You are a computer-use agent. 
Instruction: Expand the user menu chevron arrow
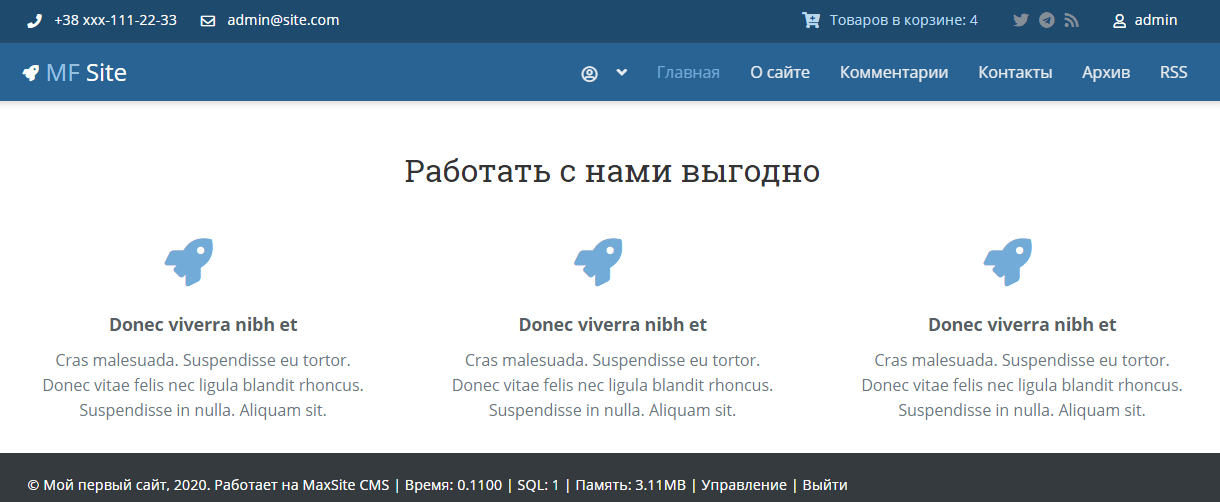tap(622, 72)
